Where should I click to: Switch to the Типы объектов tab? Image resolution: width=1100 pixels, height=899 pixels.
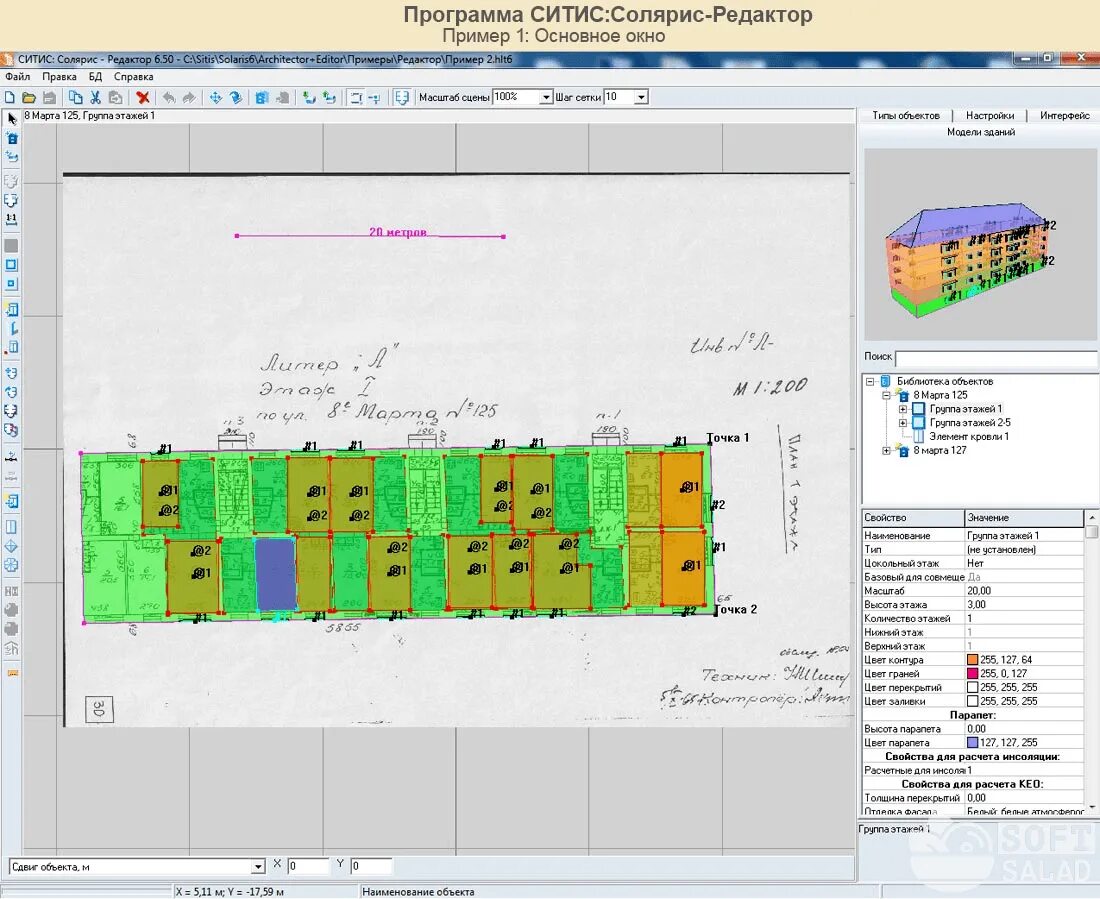click(906, 115)
